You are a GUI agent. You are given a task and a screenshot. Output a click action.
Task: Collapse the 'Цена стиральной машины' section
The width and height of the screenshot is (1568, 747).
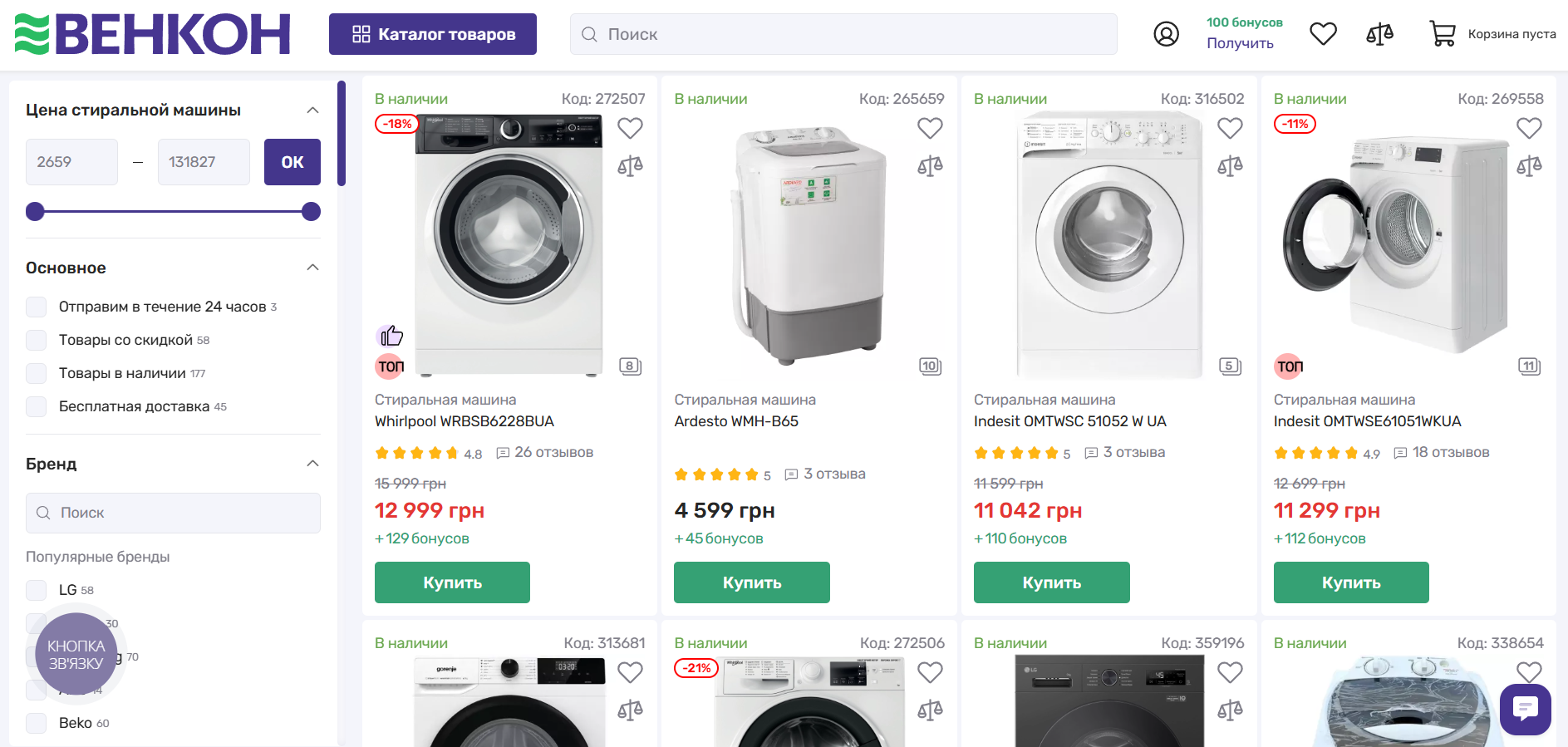pyautogui.click(x=313, y=109)
